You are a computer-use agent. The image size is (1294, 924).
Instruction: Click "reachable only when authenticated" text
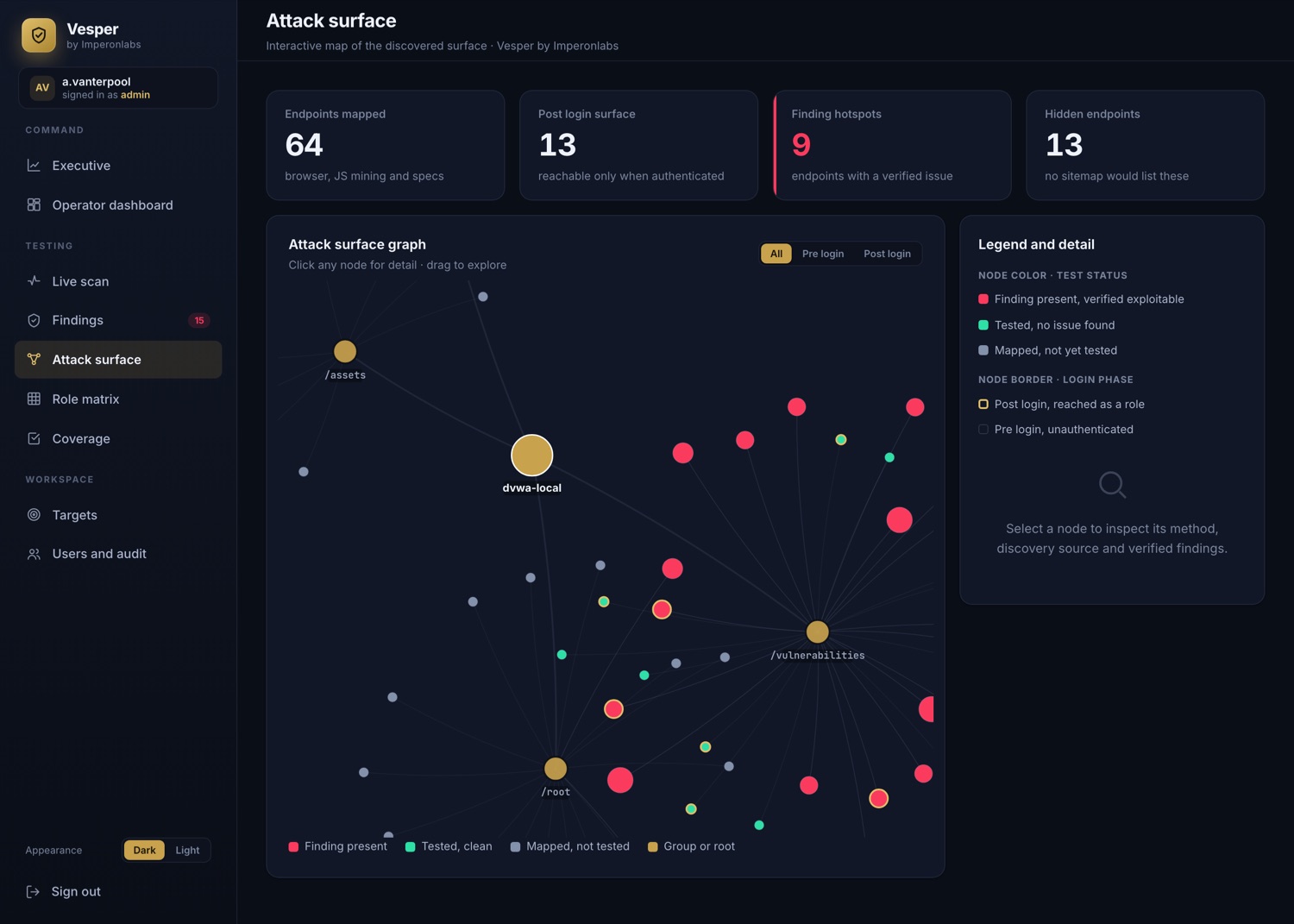point(631,176)
